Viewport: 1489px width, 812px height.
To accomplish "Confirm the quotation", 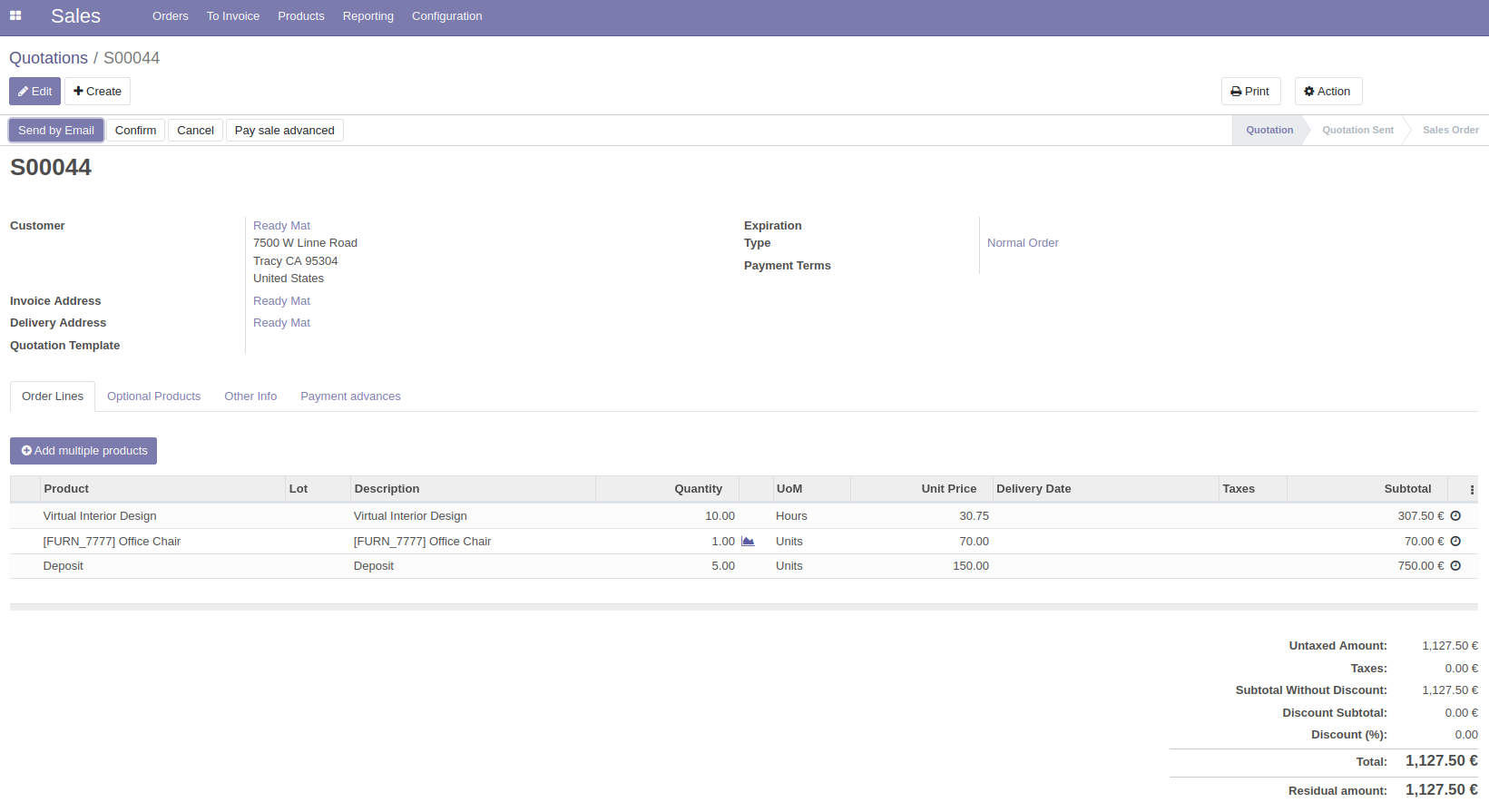I will pyautogui.click(x=135, y=130).
